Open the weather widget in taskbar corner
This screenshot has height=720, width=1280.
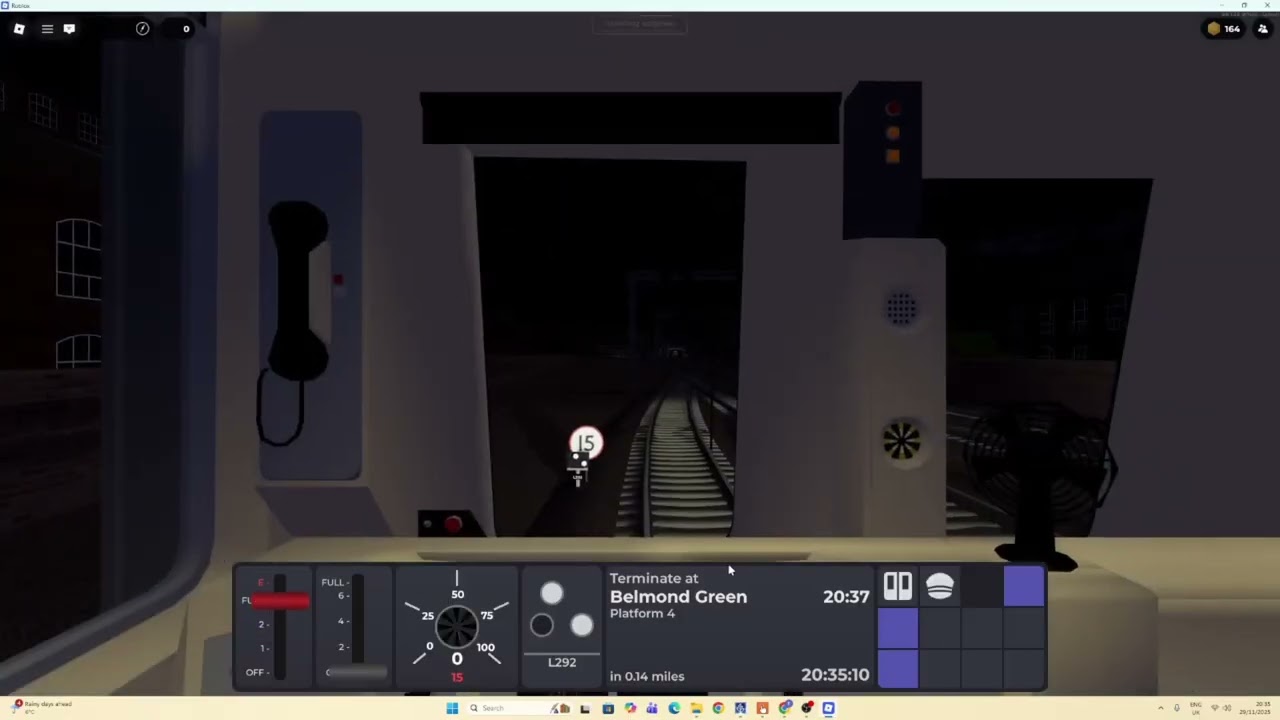coord(42,707)
